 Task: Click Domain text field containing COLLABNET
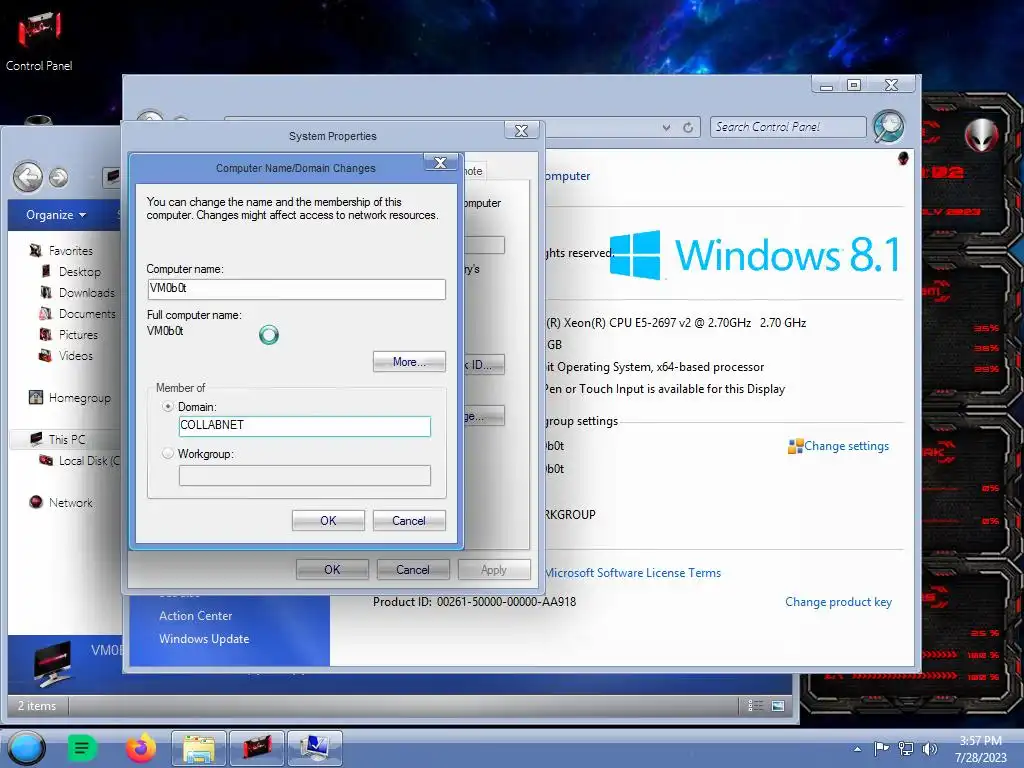click(x=304, y=425)
